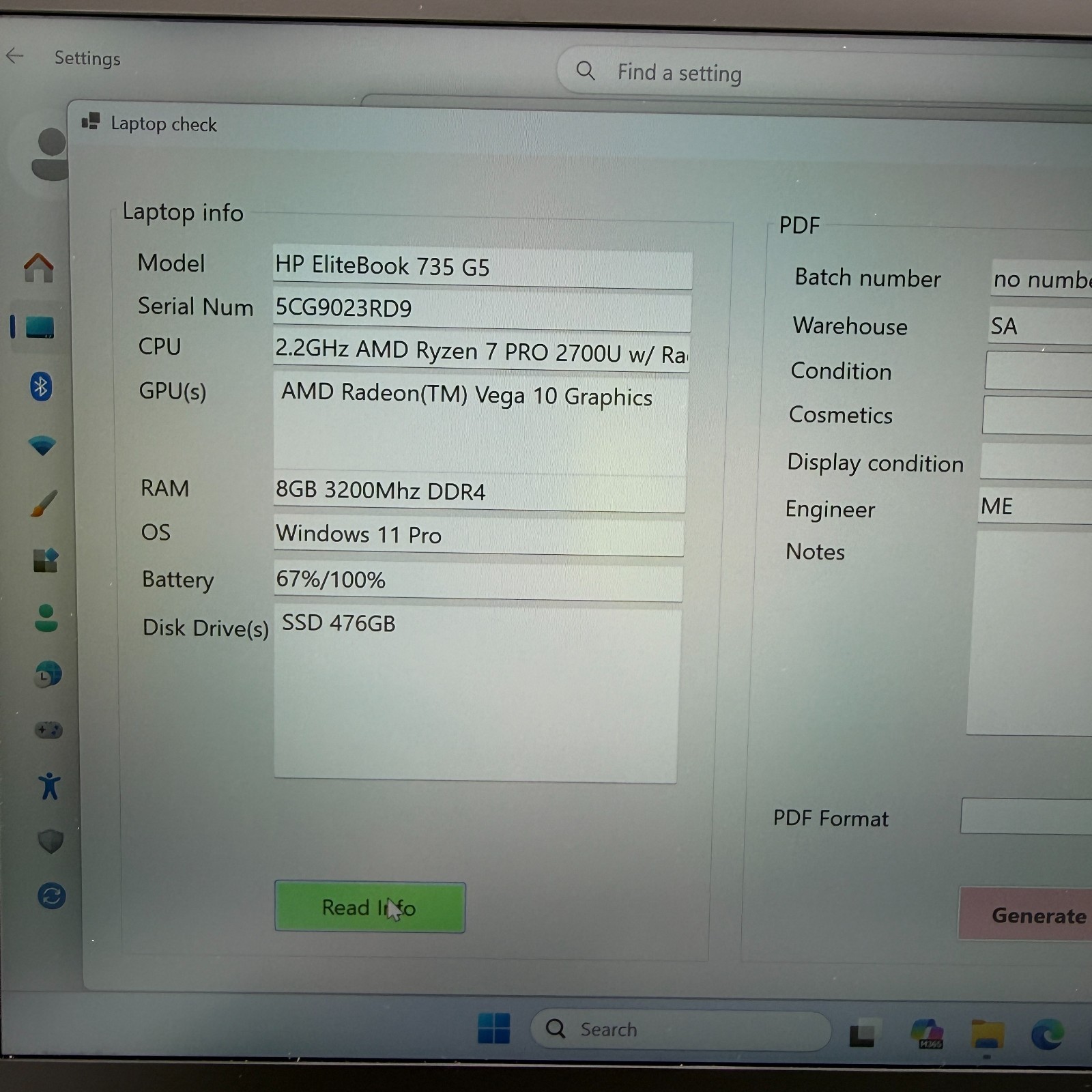Open the Accessibility figure icon
The image size is (1092, 1092).
[49, 786]
